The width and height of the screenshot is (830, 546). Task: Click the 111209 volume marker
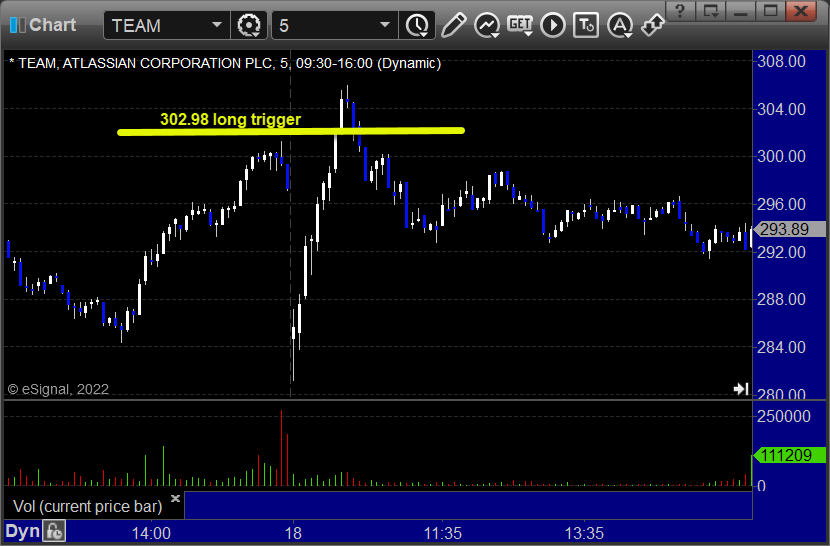click(790, 455)
